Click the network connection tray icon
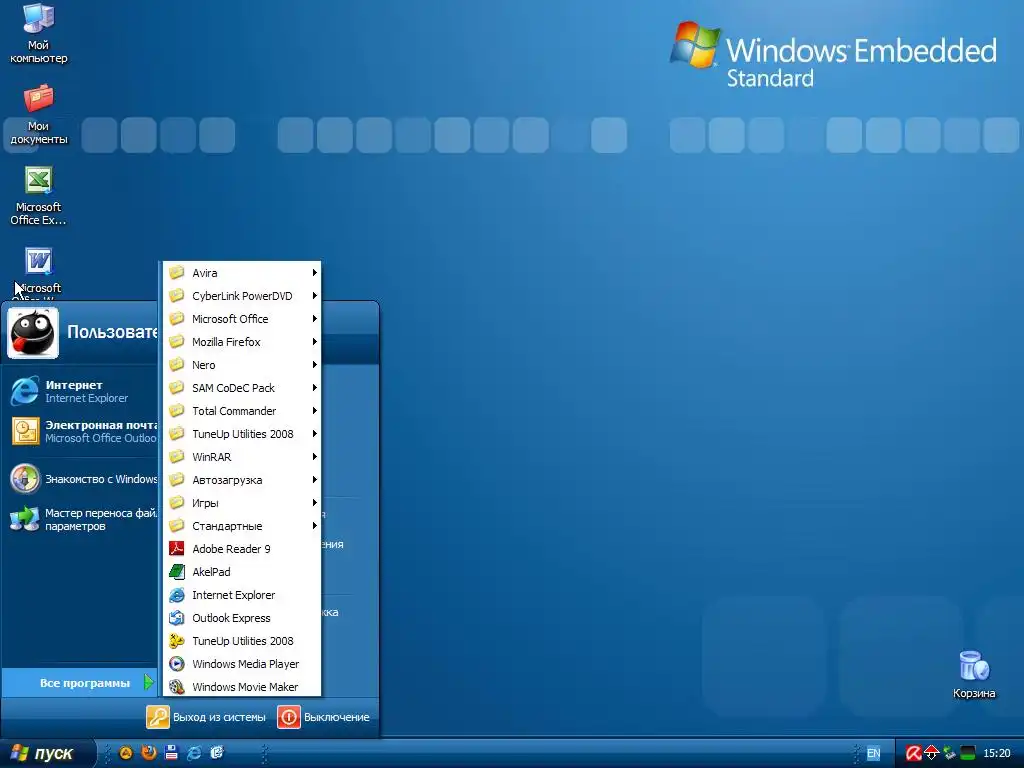This screenshot has width=1024, height=768. click(x=950, y=753)
